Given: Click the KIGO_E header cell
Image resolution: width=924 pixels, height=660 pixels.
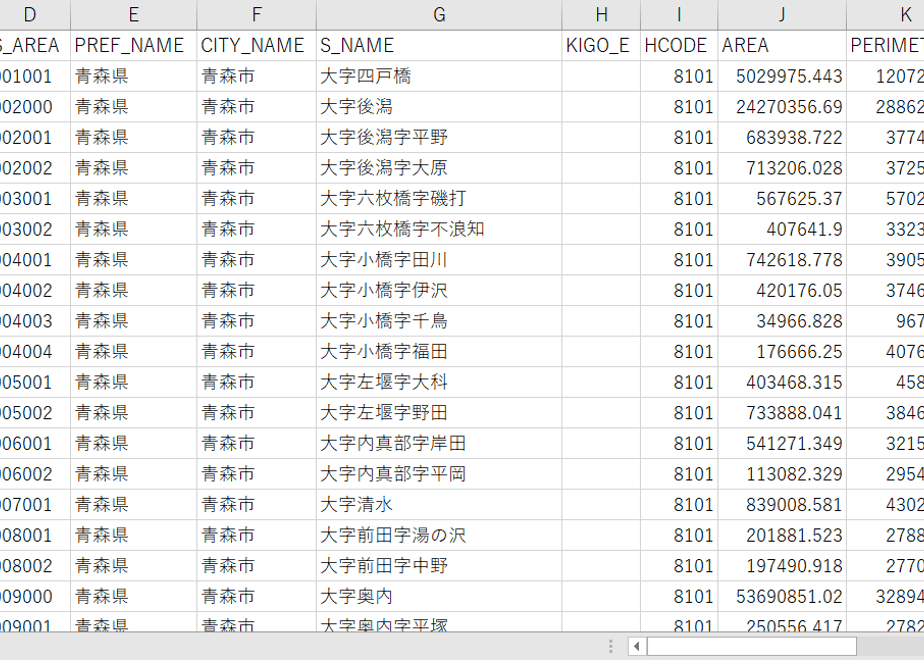Looking at the screenshot, I should point(601,45).
